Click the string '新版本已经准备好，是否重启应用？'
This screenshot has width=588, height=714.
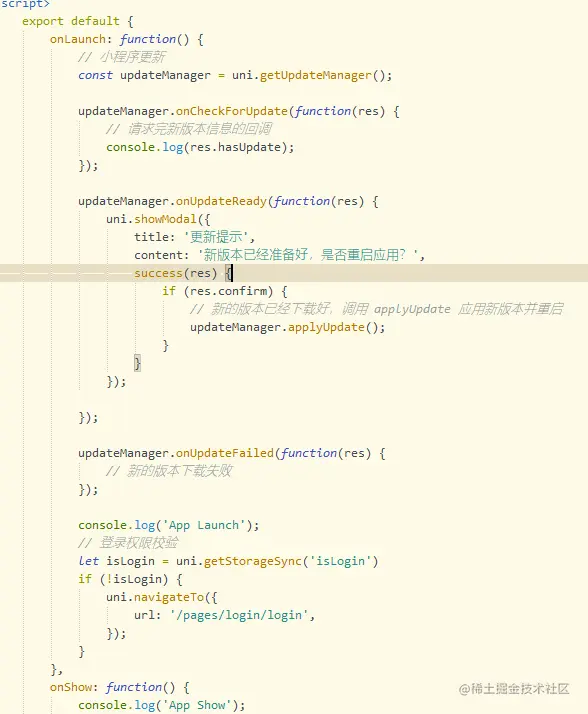[x=308, y=255]
